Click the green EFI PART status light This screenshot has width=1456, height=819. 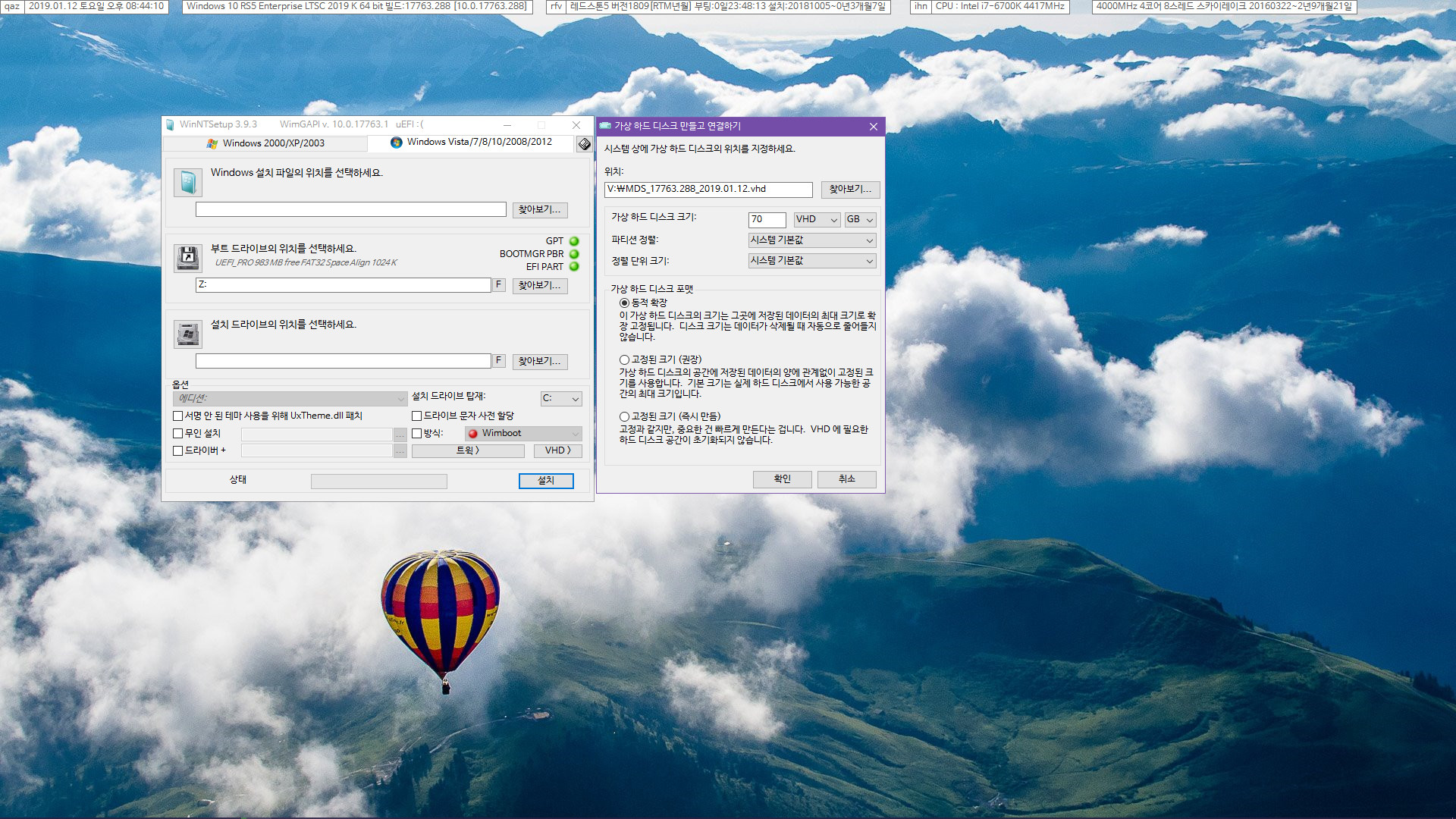574,267
